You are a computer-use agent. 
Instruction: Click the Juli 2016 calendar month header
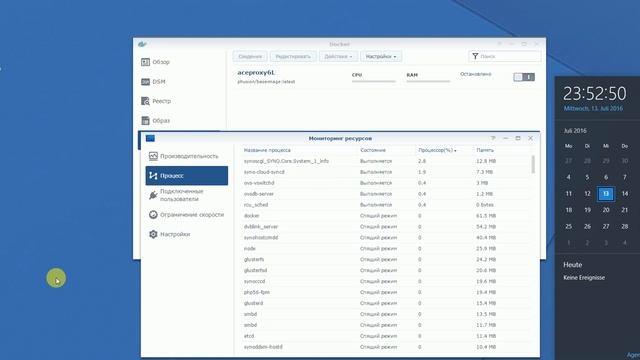(x=575, y=131)
